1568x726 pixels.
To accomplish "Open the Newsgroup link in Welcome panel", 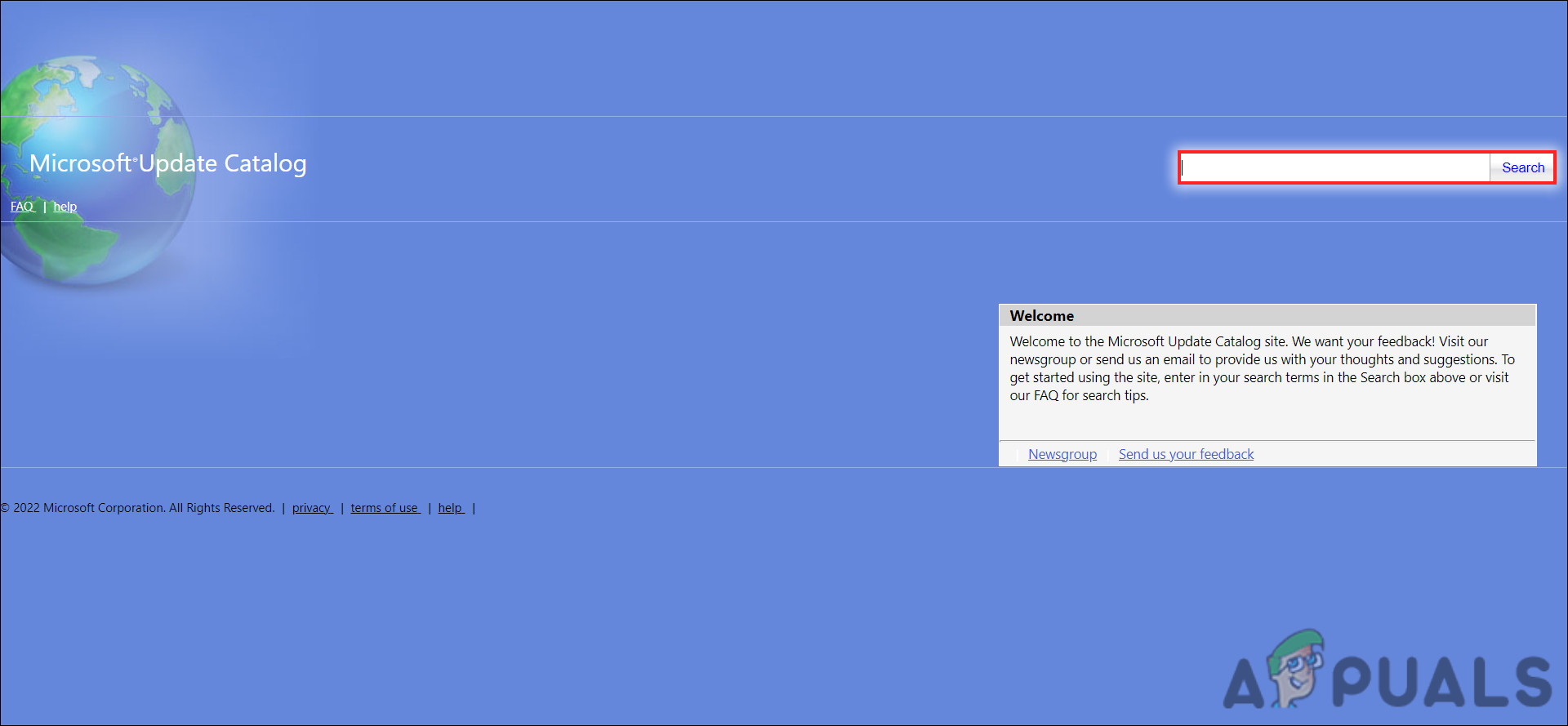I will [1062, 454].
